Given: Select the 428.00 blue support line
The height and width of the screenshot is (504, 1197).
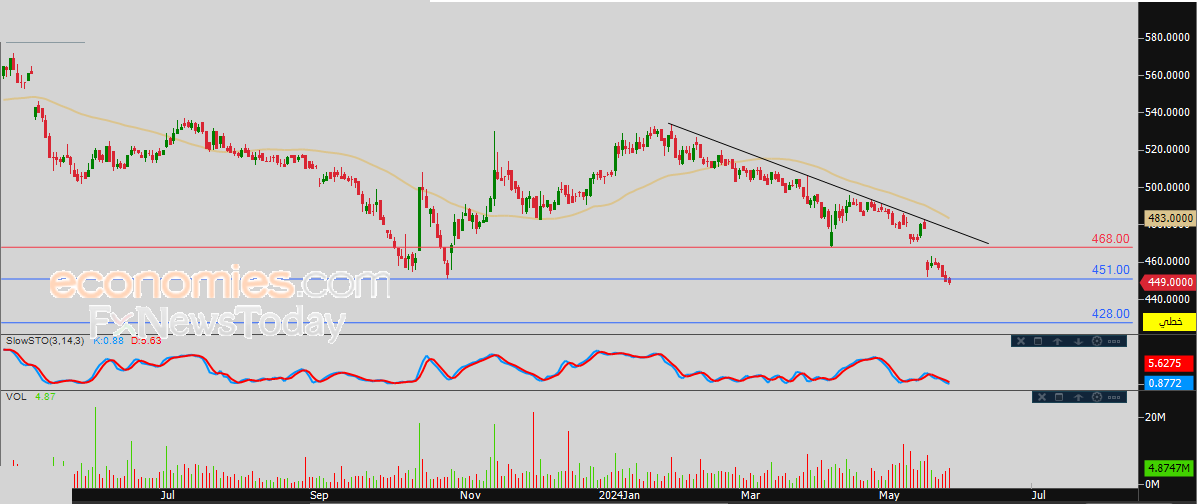Looking at the screenshot, I should click(x=565, y=323).
